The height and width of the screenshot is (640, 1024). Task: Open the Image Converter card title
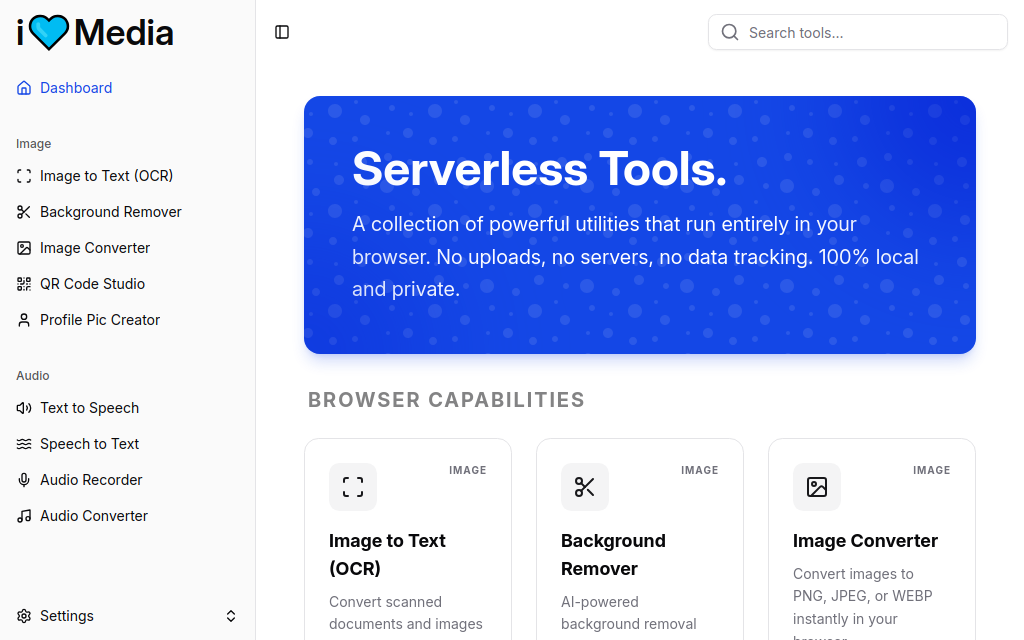tap(865, 541)
